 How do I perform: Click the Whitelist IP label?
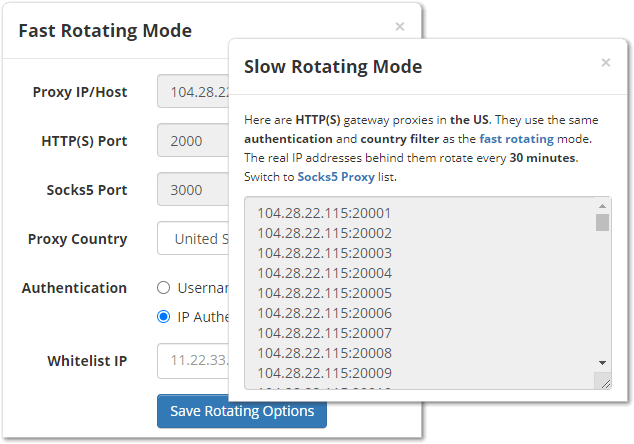(x=87, y=361)
